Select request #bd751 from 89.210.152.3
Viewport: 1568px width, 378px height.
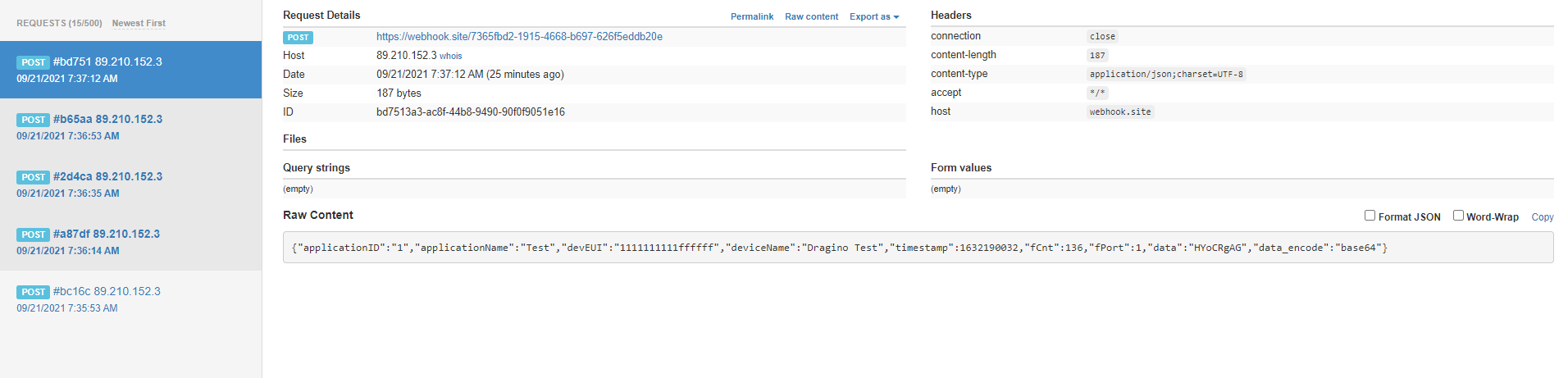(130, 70)
